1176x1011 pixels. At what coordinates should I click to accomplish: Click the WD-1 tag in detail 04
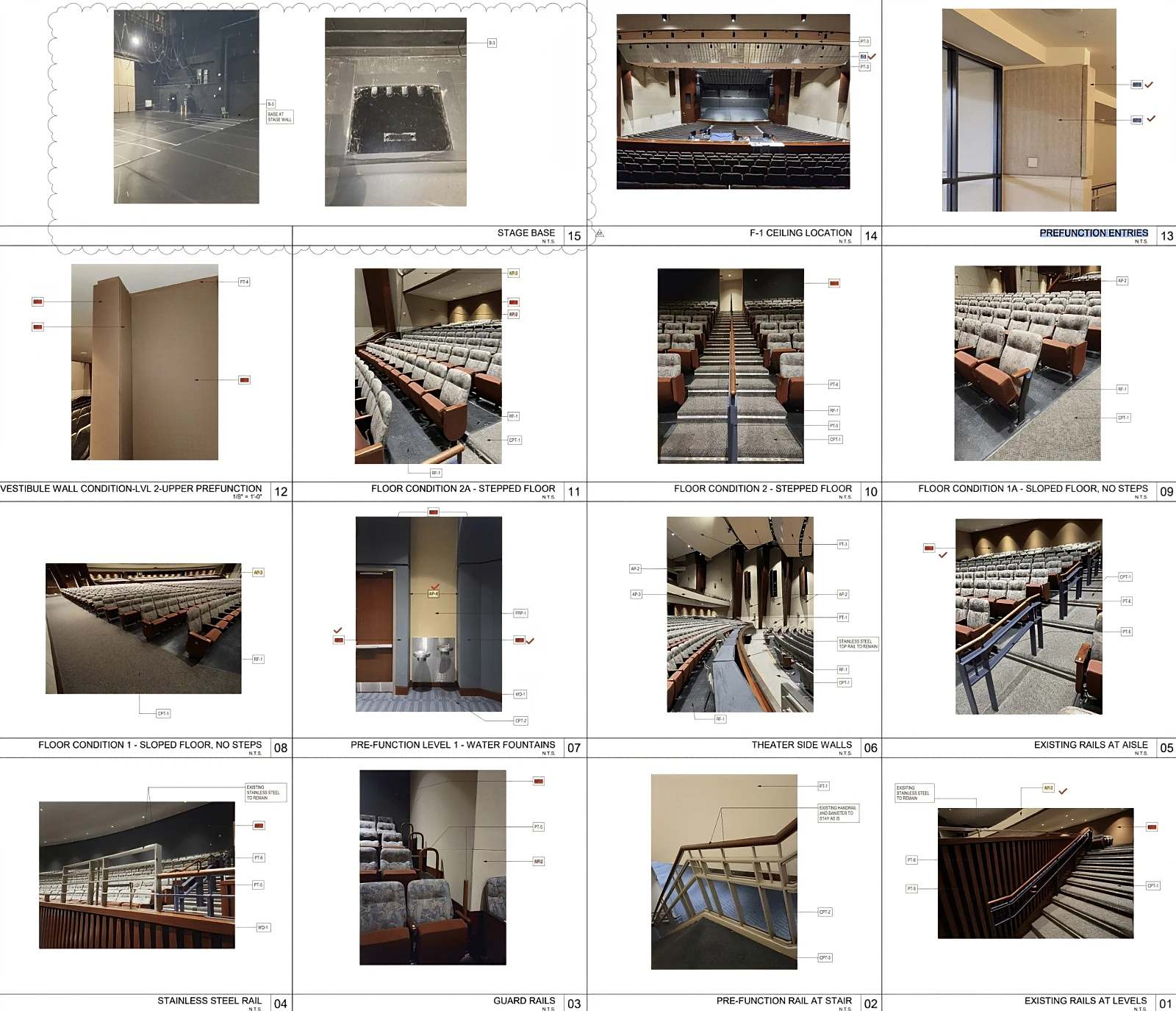[x=263, y=928]
